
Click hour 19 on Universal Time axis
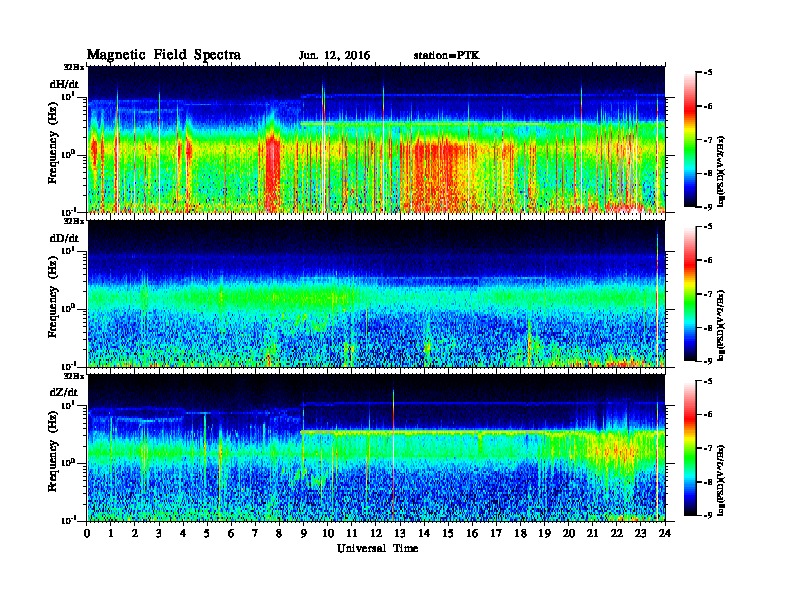click(x=544, y=533)
